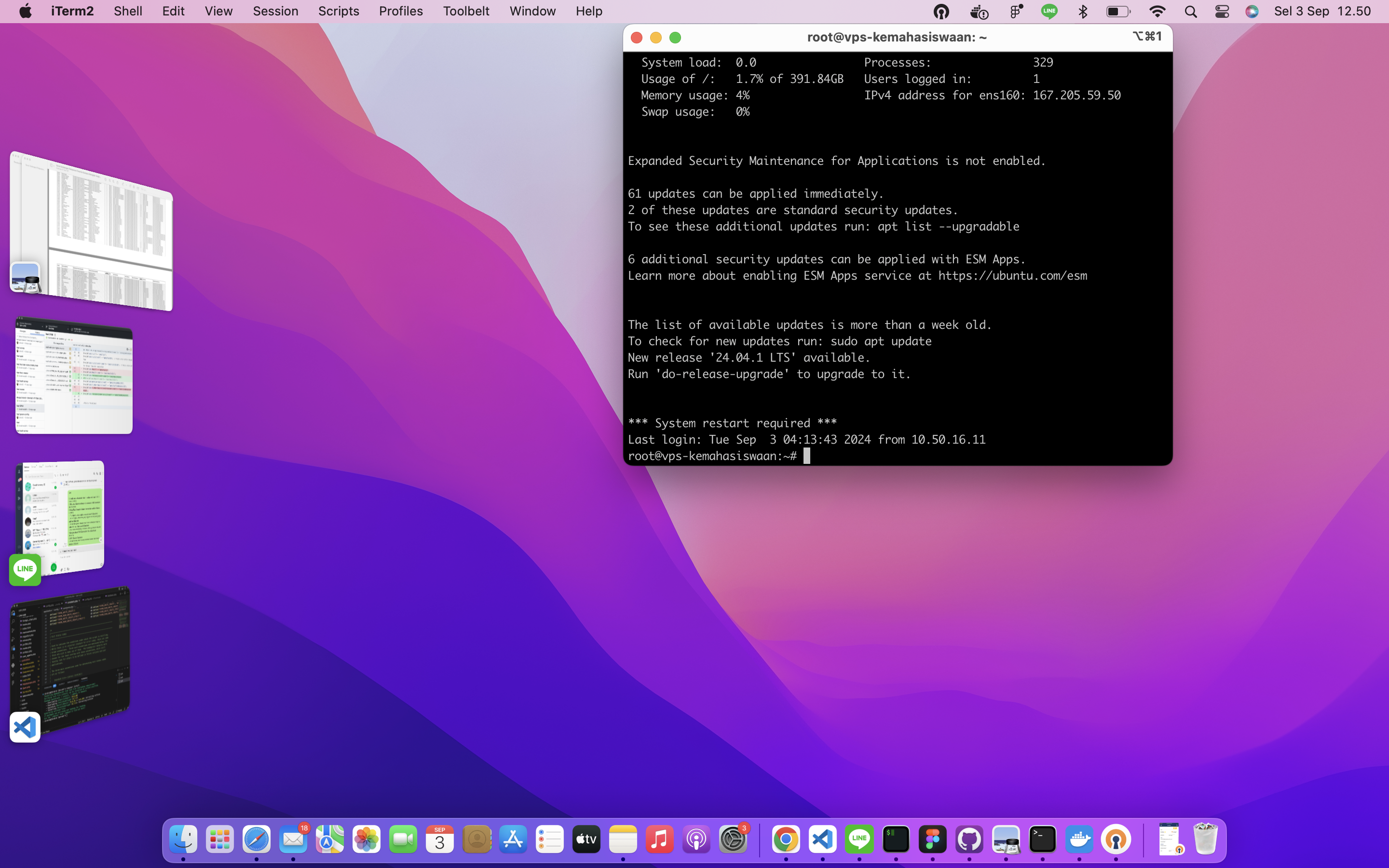Open Visual Studio Code from the Dock
The height and width of the screenshot is (868, 1389).
(x=822, y=839)
